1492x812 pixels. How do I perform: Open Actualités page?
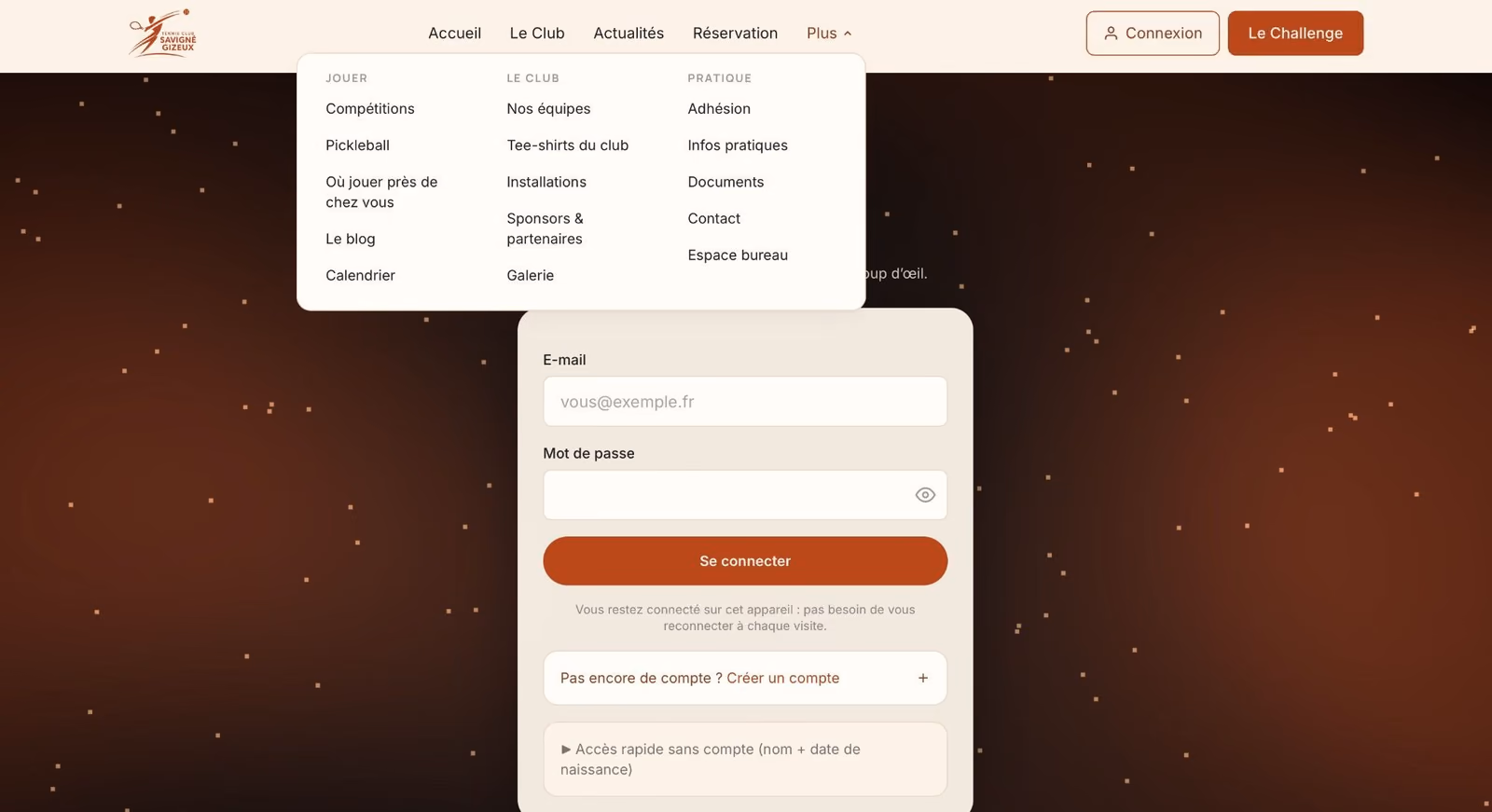(x=629, y=34)
